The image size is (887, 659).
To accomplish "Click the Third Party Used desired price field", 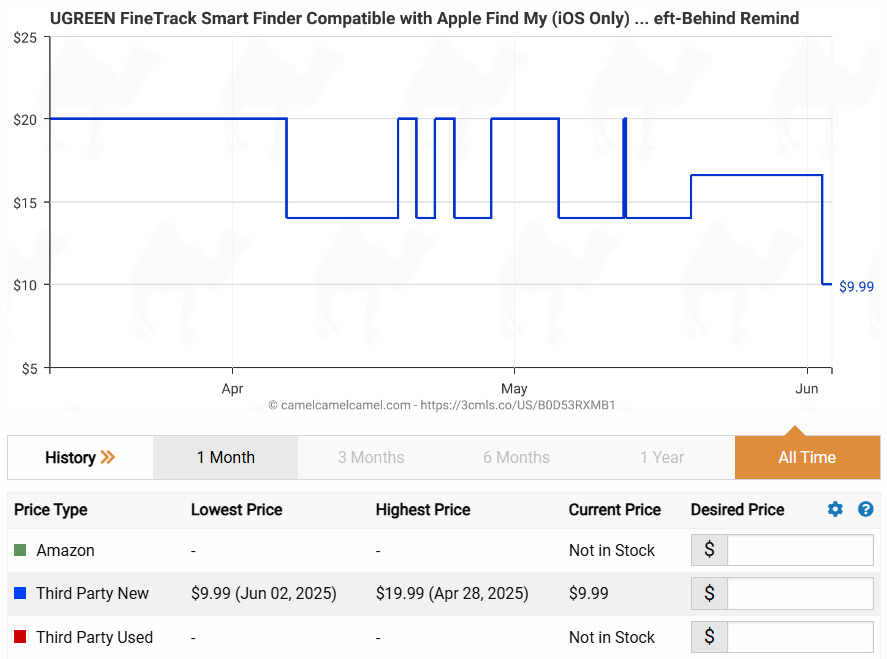I will point(799,637).
